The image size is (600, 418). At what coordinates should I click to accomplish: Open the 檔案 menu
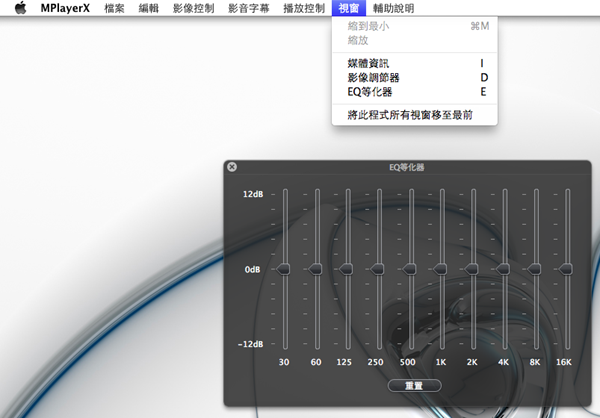tap(114, 8)
